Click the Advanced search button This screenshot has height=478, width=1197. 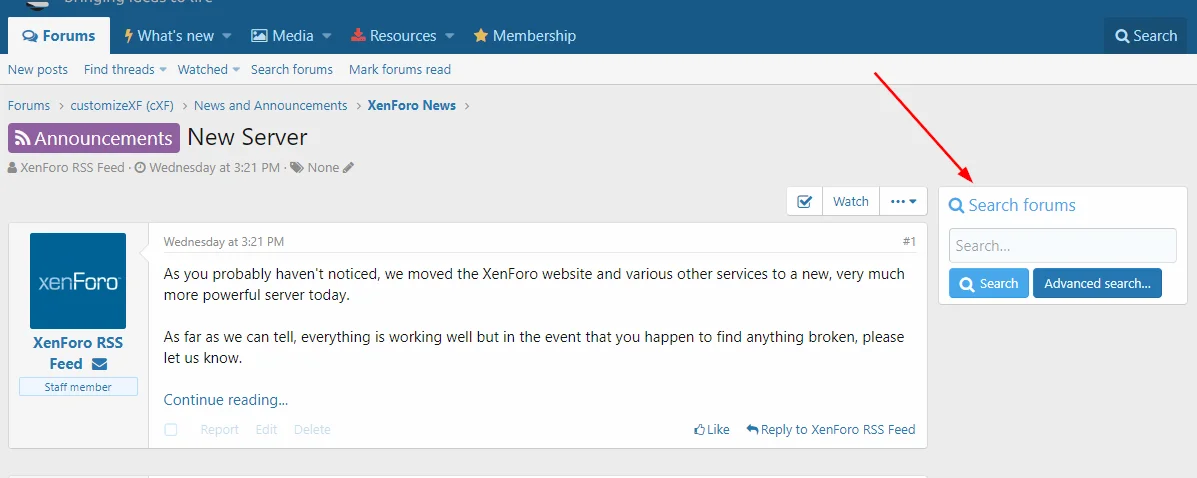1097,284
